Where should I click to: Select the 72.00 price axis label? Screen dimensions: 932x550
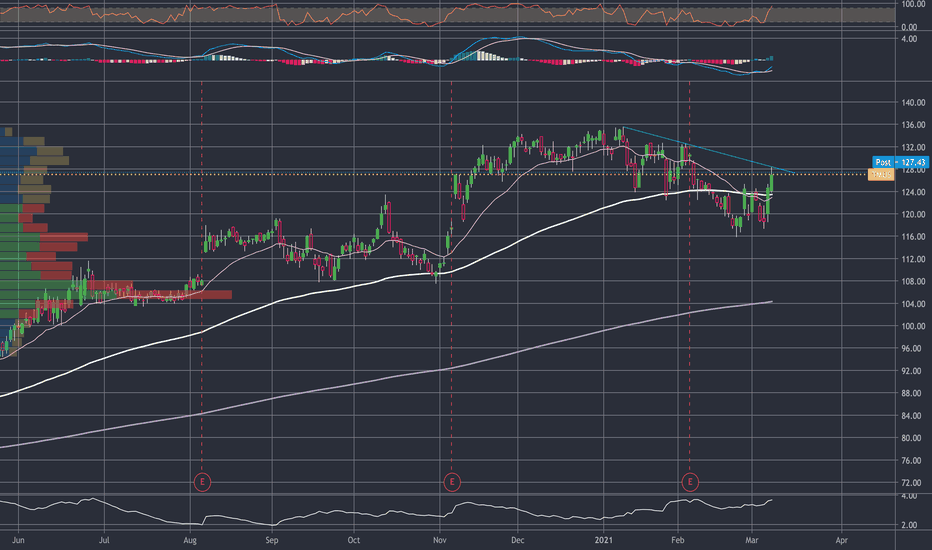pos(913,483)
